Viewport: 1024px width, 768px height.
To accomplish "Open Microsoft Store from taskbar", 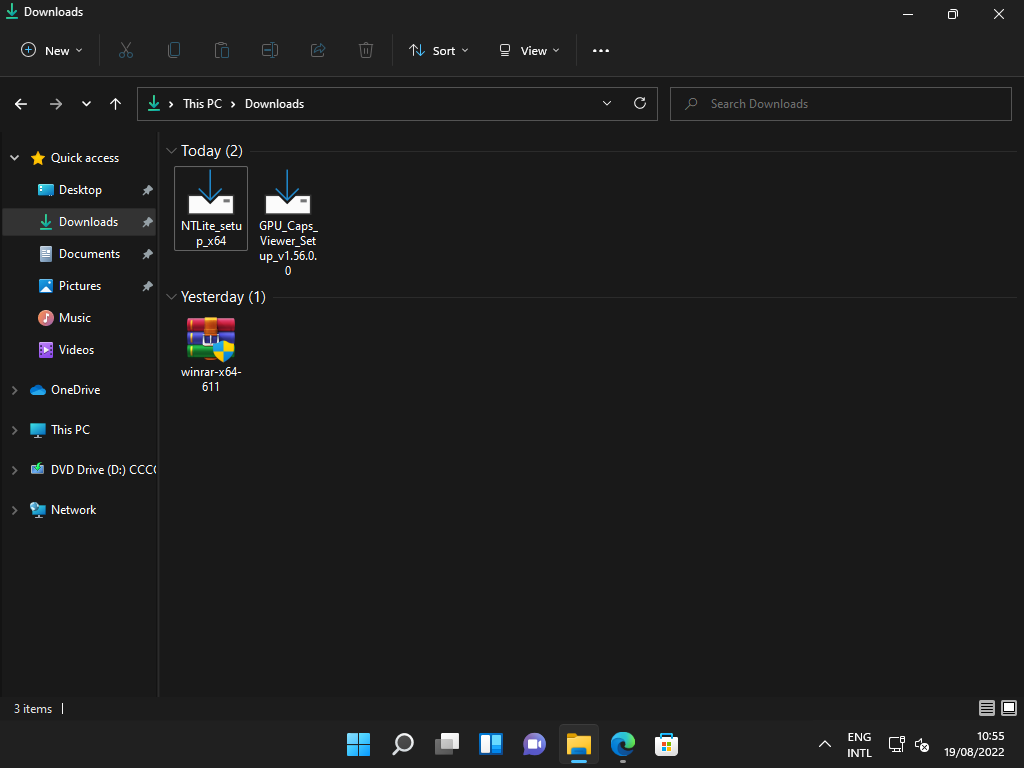I will (667, 744).
